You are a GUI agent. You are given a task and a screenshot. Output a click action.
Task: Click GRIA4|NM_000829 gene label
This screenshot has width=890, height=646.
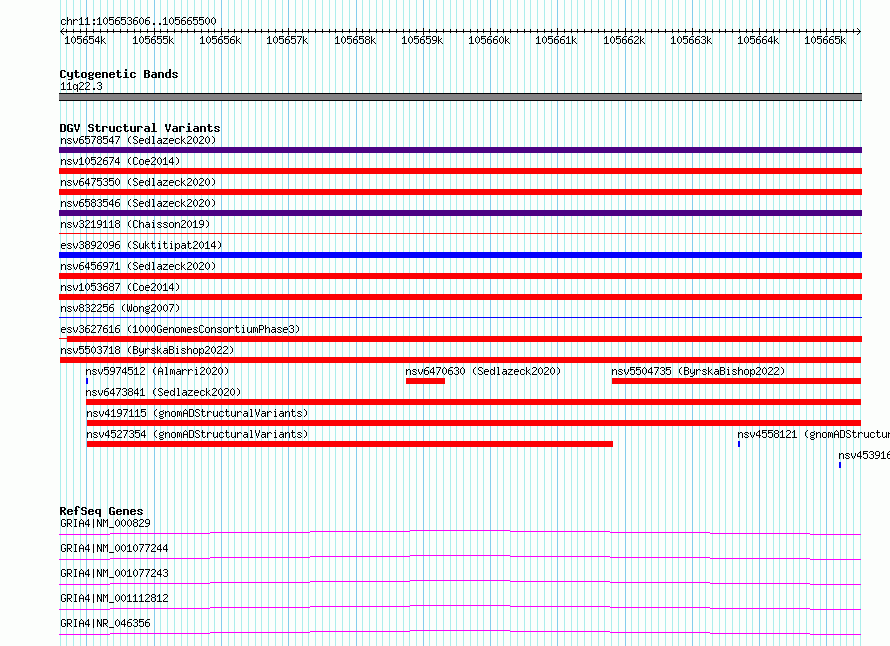click(x=105, y=523)
